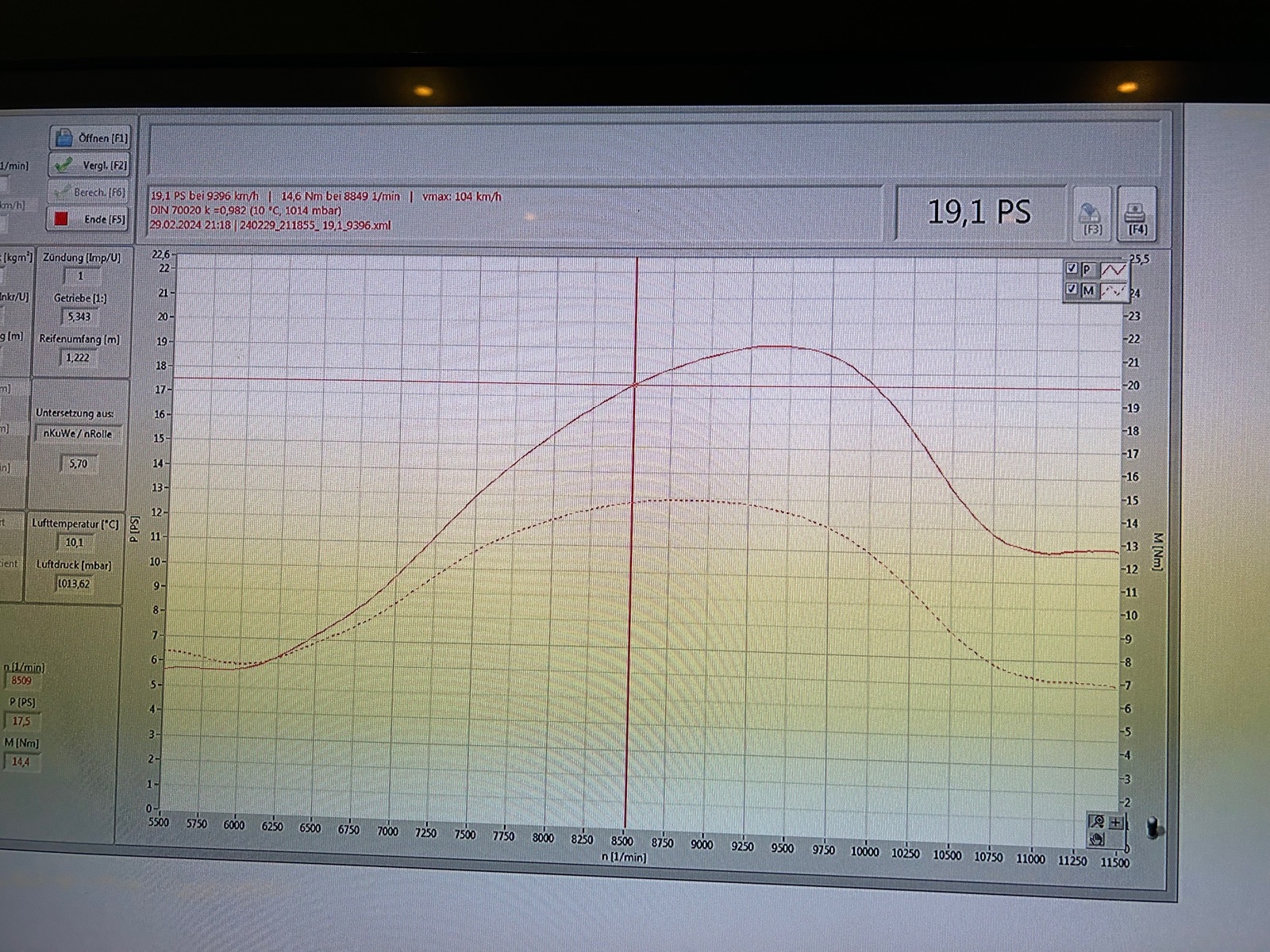Click the Berech. [F6] button
The image size is (1270, 952).
[89, 192]
